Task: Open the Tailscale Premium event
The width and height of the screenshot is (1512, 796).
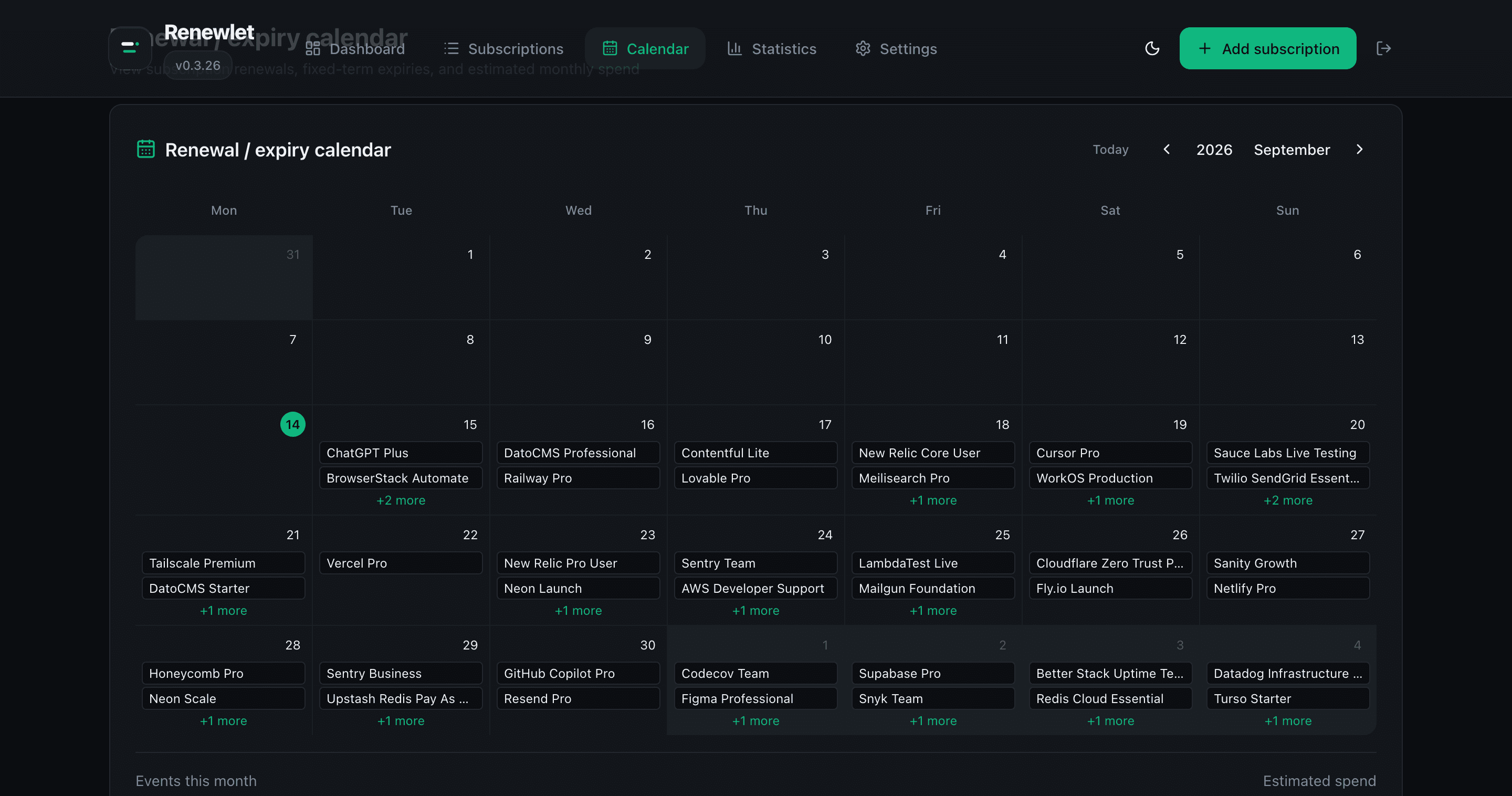Action: 223,563
